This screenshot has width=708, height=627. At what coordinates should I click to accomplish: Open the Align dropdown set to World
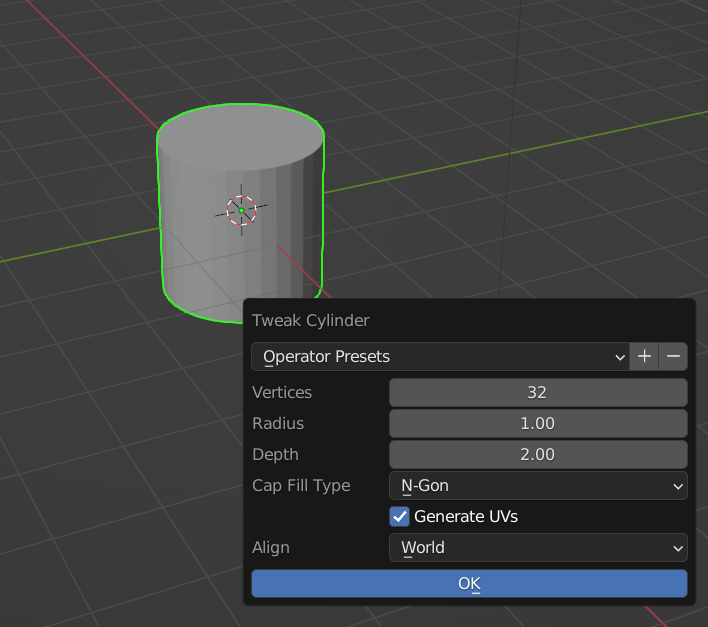coord(538,548)
